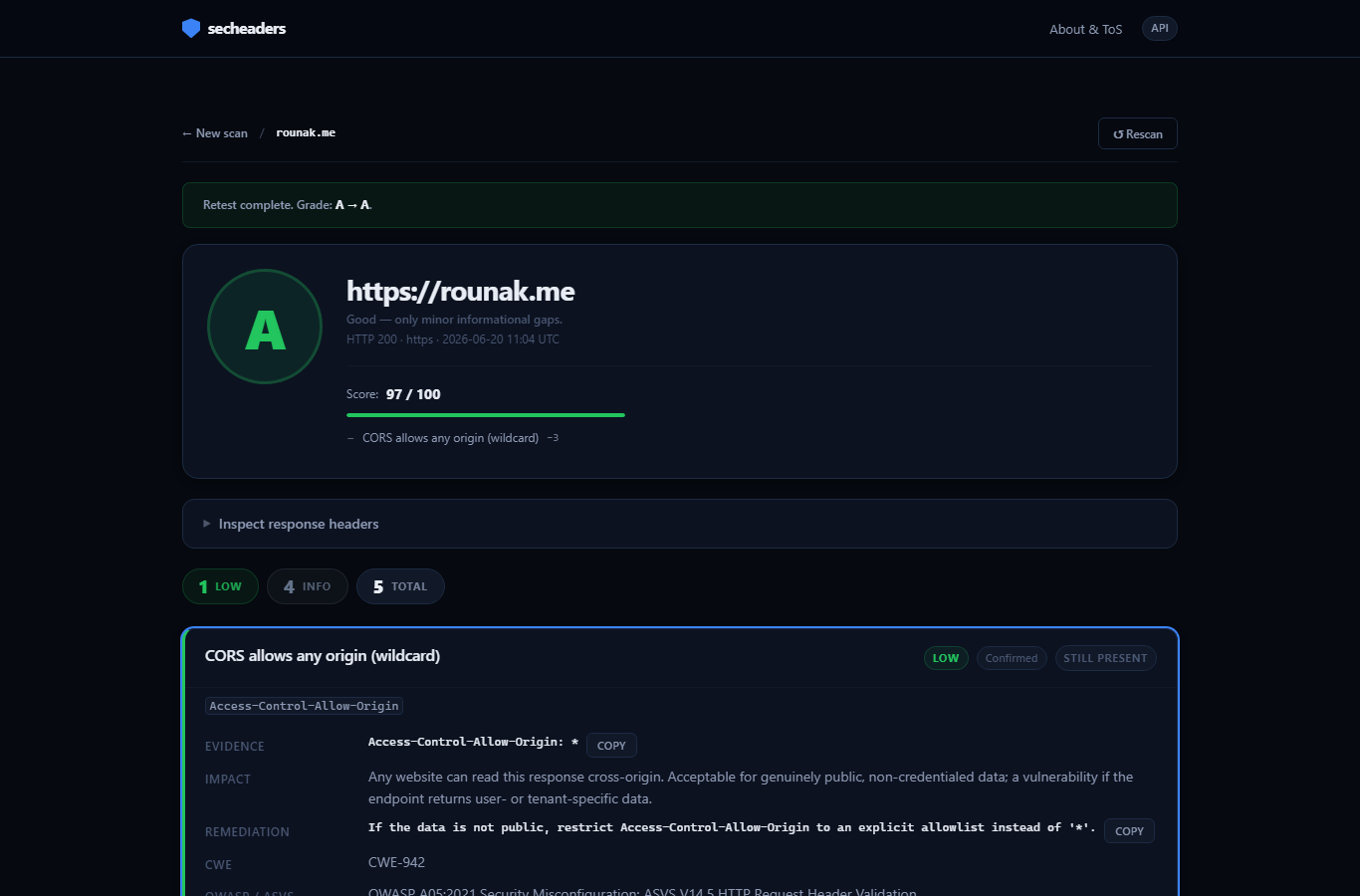Click the large A grade circle
This screenshot has height=896, width=1360.
coord(265,327)
